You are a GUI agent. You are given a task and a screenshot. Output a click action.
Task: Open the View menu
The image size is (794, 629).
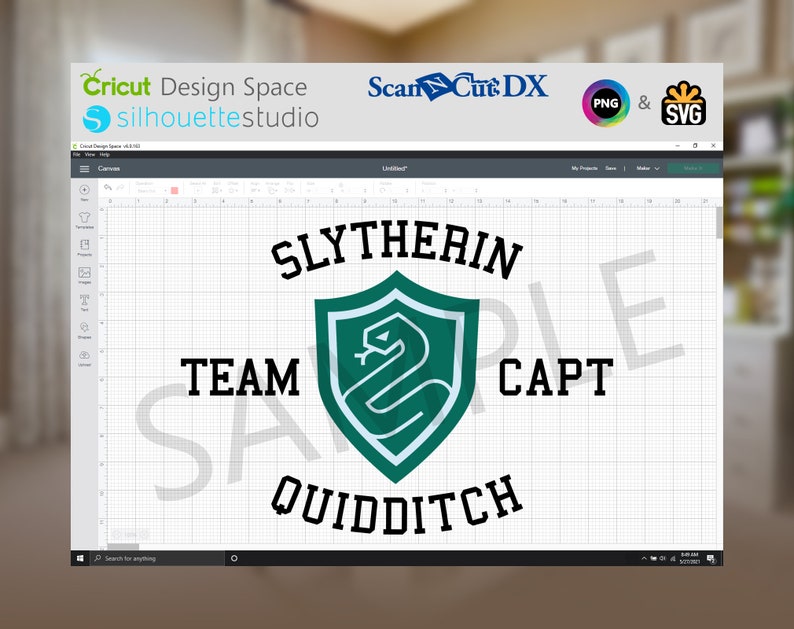(x=90, y=154)
